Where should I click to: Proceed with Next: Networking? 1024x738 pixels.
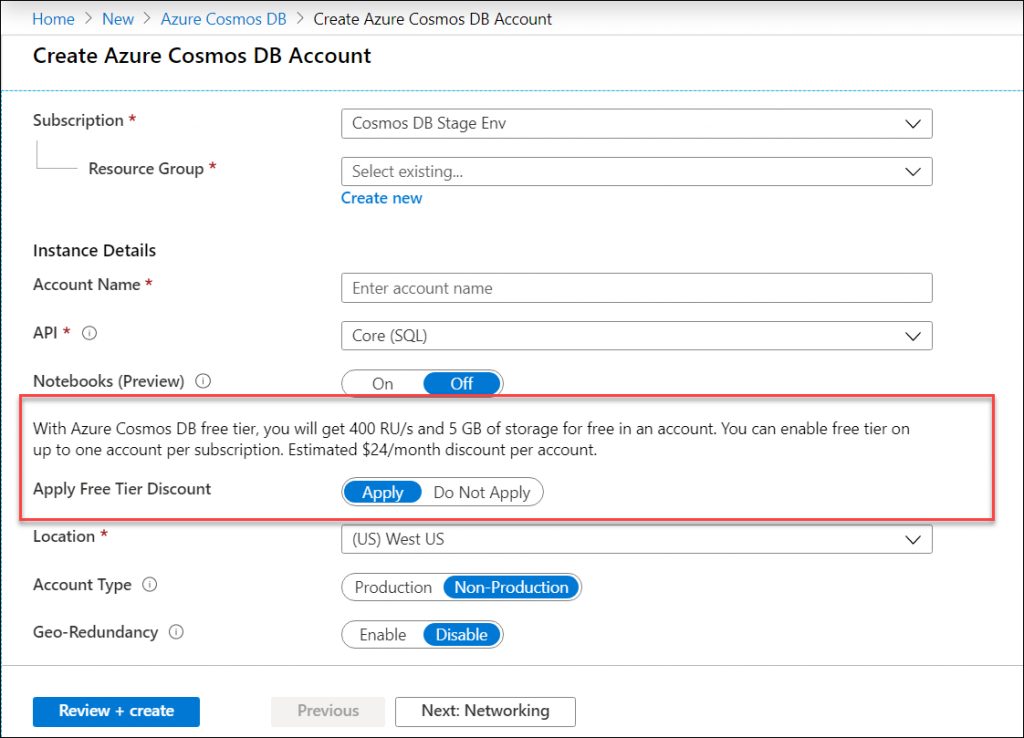coord(485,711)
